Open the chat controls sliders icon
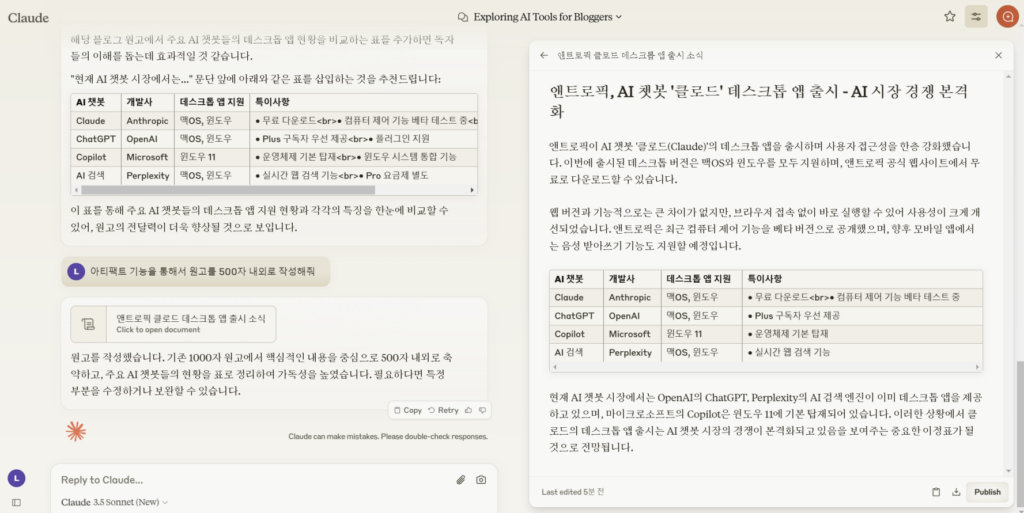The image size is (1024, 513). point(976,17)
